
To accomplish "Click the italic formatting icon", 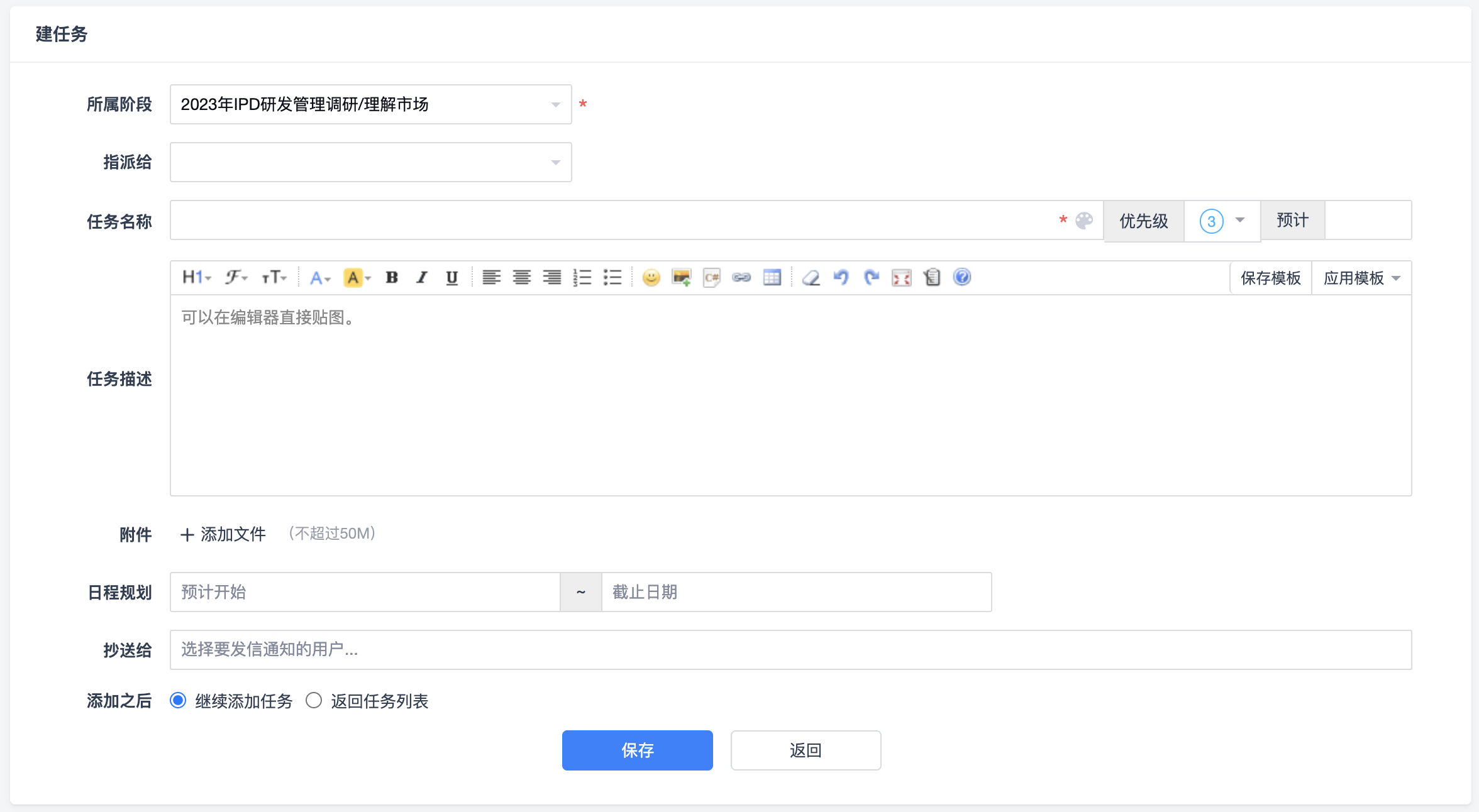I will pos(421,277).
